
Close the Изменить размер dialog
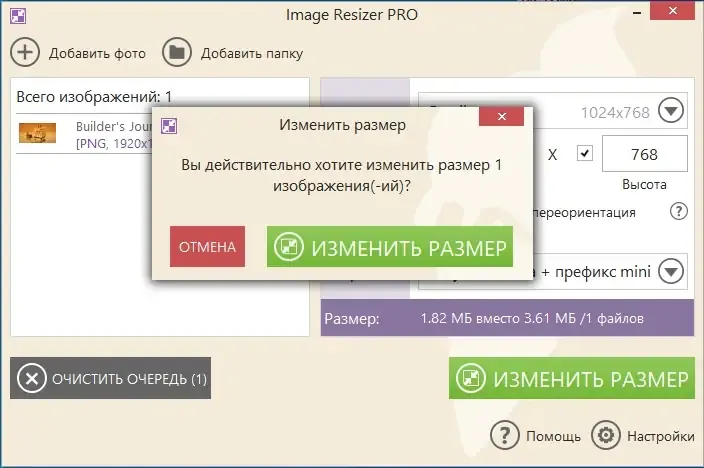click(502, 117)
